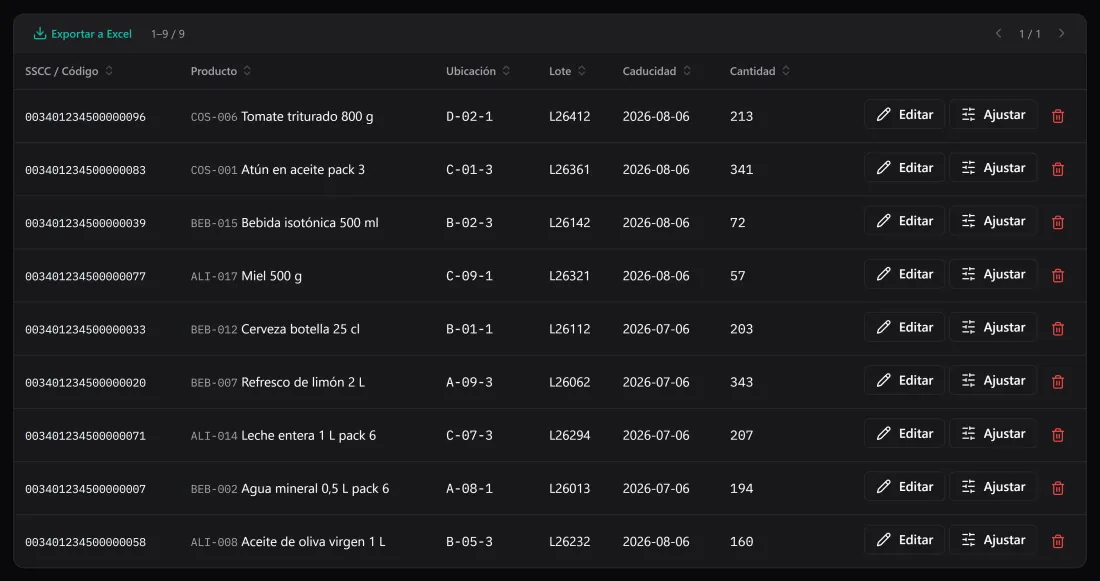Sort by the Caducidad column
Screen dimensions: 1100x581
click(x=656, y=71)
